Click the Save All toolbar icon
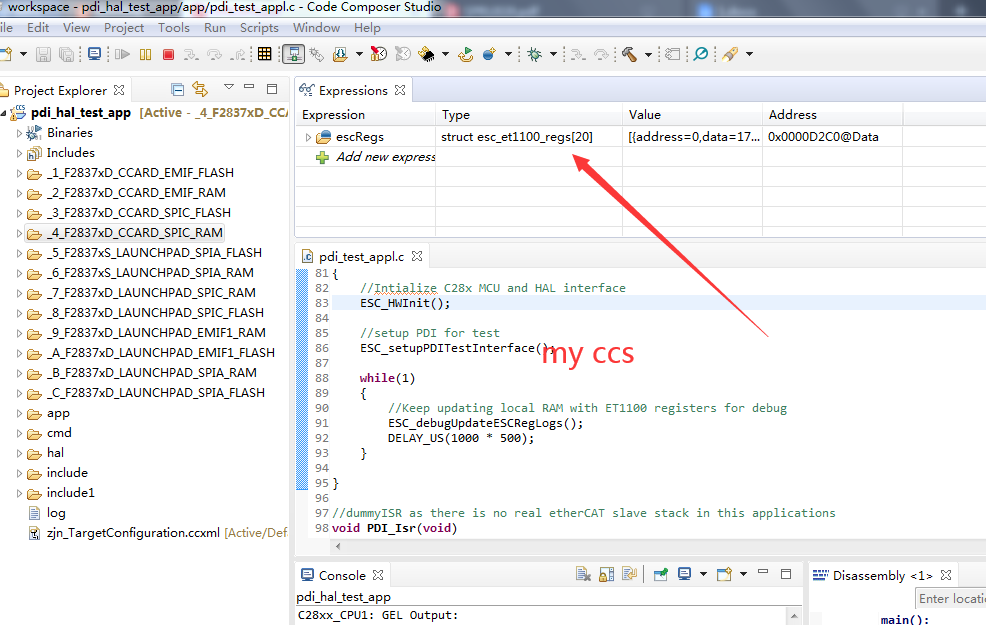 [66, 55]
